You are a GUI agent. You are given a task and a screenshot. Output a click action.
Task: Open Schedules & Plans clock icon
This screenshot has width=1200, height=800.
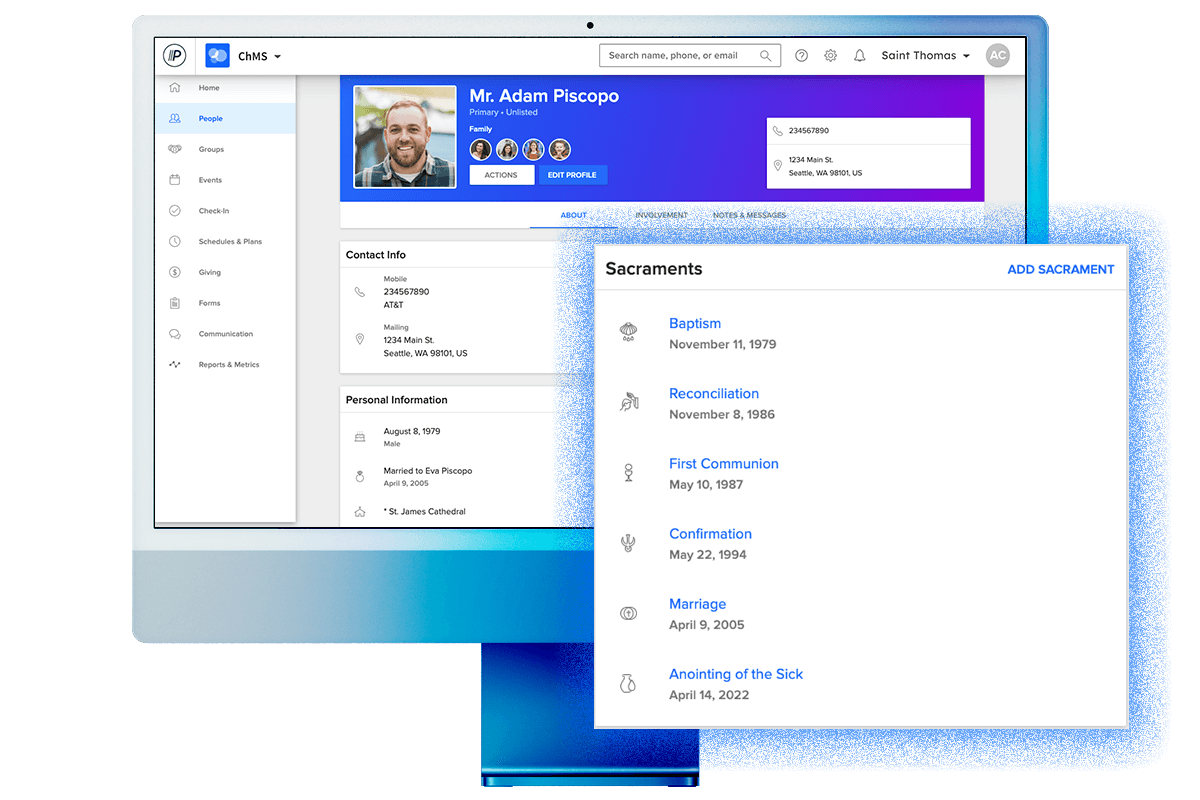click(175, 242)
